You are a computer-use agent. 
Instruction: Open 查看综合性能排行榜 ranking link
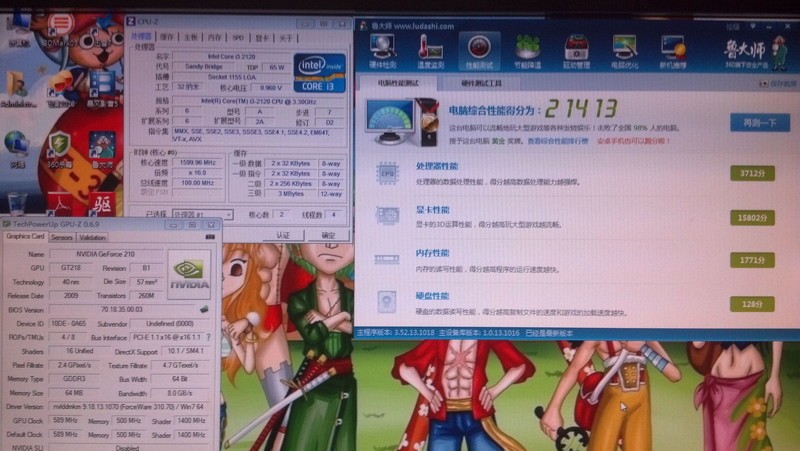(557, 141)
